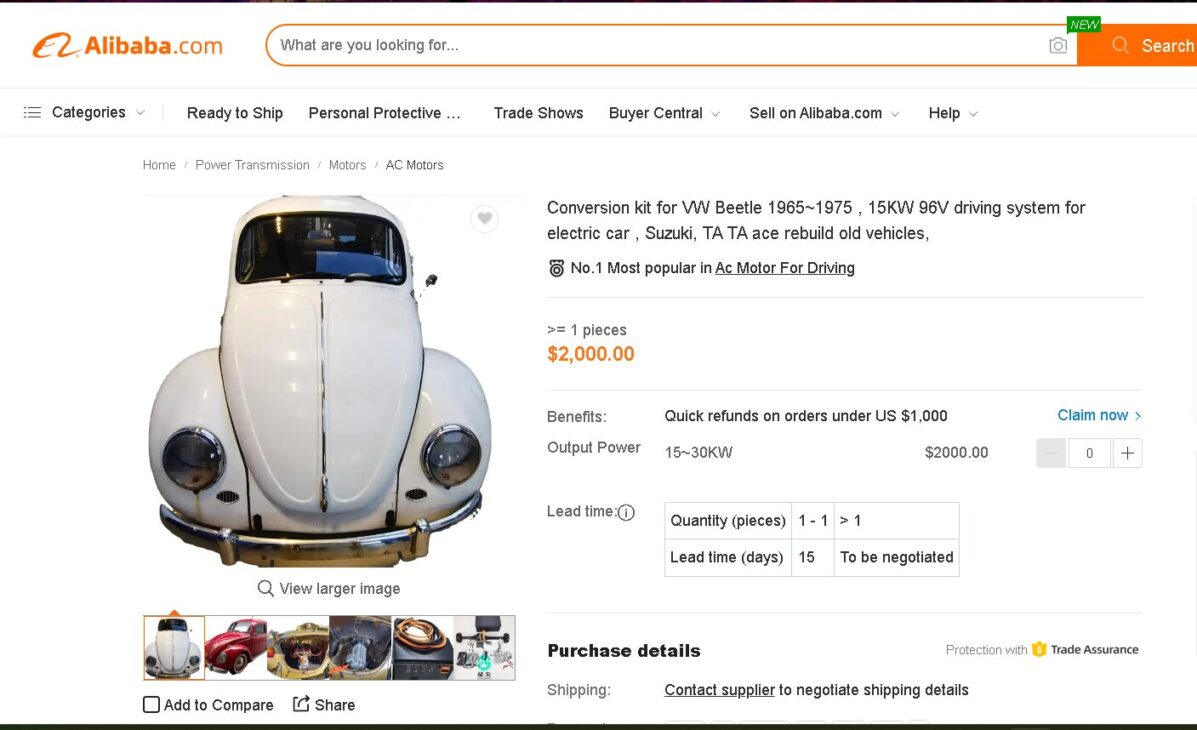Click into the search input field

[650, 46]
